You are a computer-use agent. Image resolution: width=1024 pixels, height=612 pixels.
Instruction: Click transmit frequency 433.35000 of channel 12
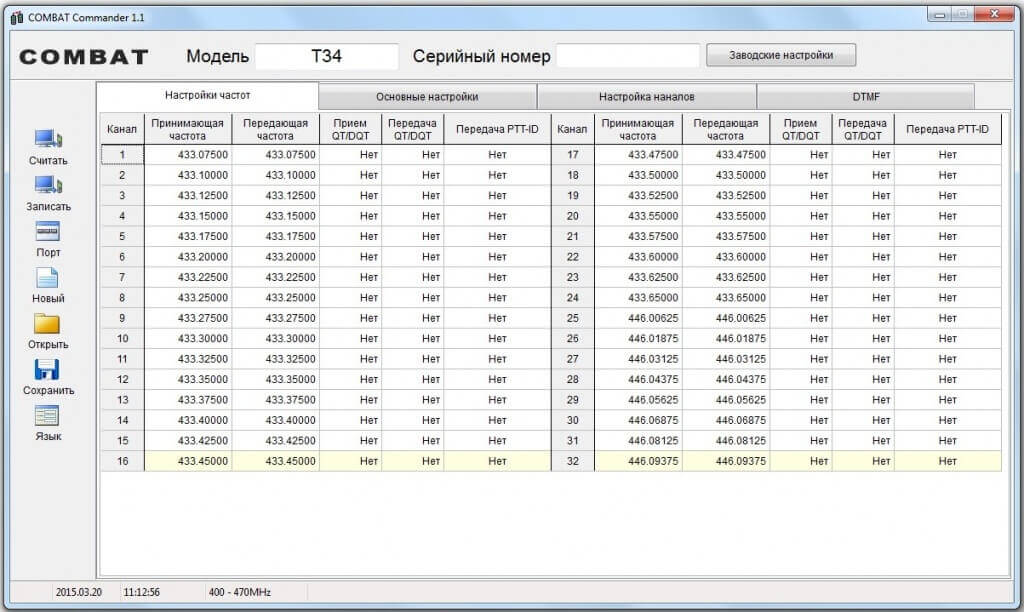pos(276,379)
